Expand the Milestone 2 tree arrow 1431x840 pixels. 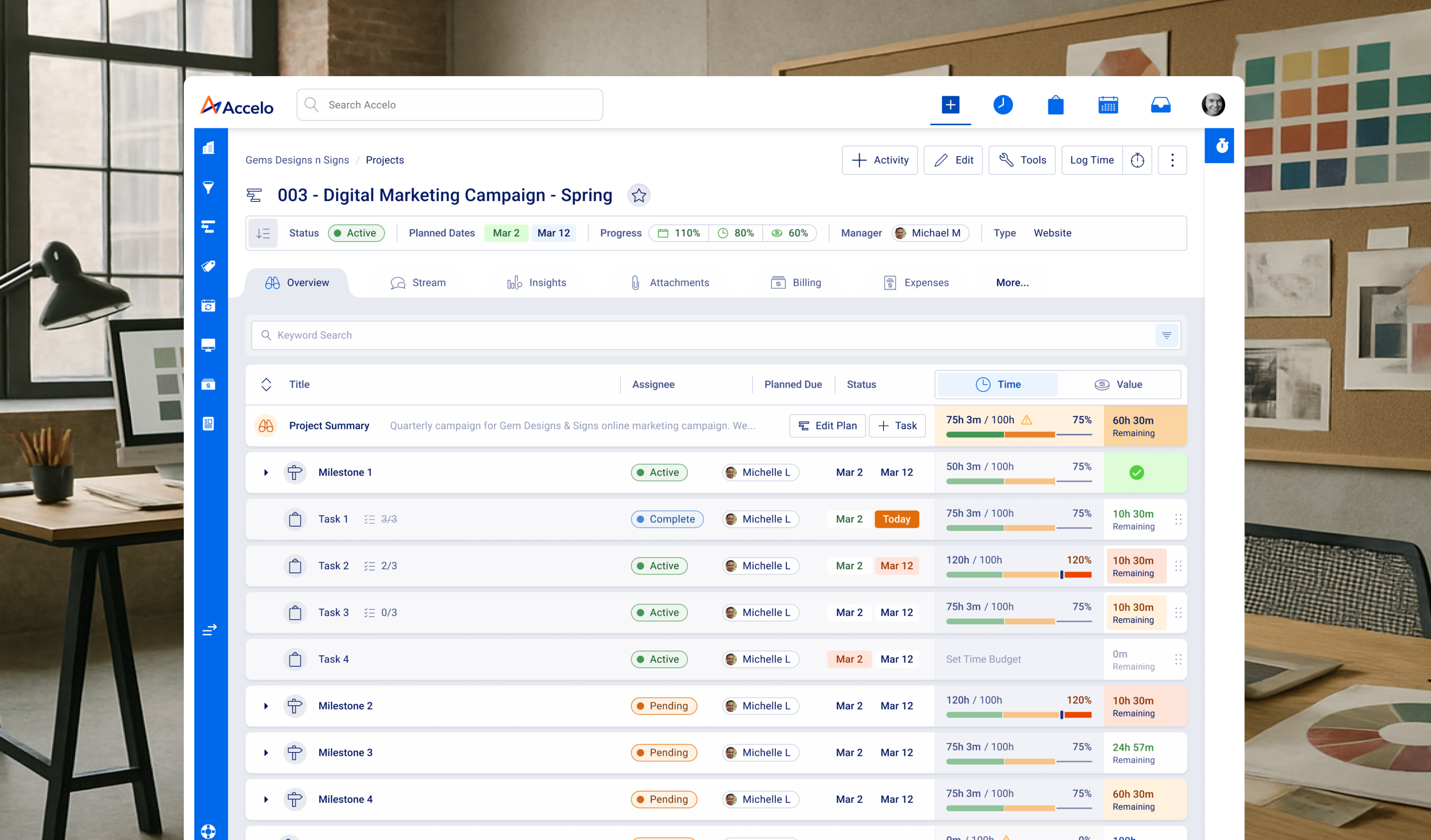266,706
